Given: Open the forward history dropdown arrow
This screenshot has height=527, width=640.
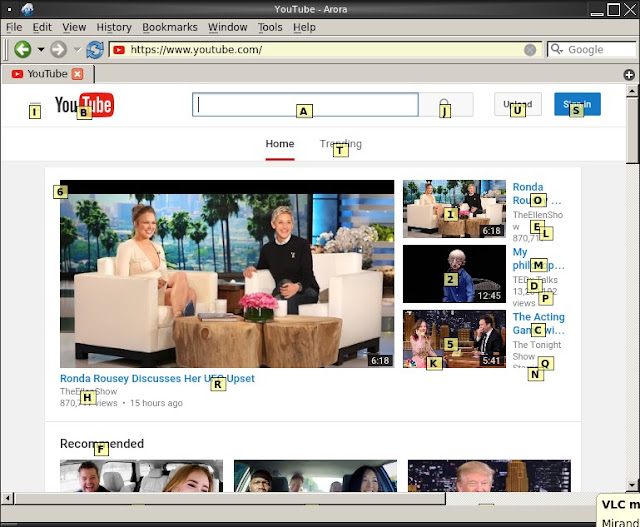Looking at the screenshot, I should coord(77,50).
